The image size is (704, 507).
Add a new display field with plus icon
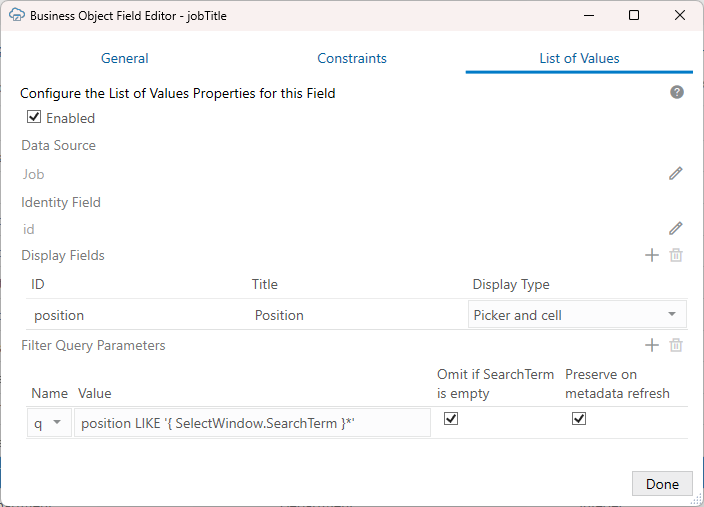tap(651, 255)
